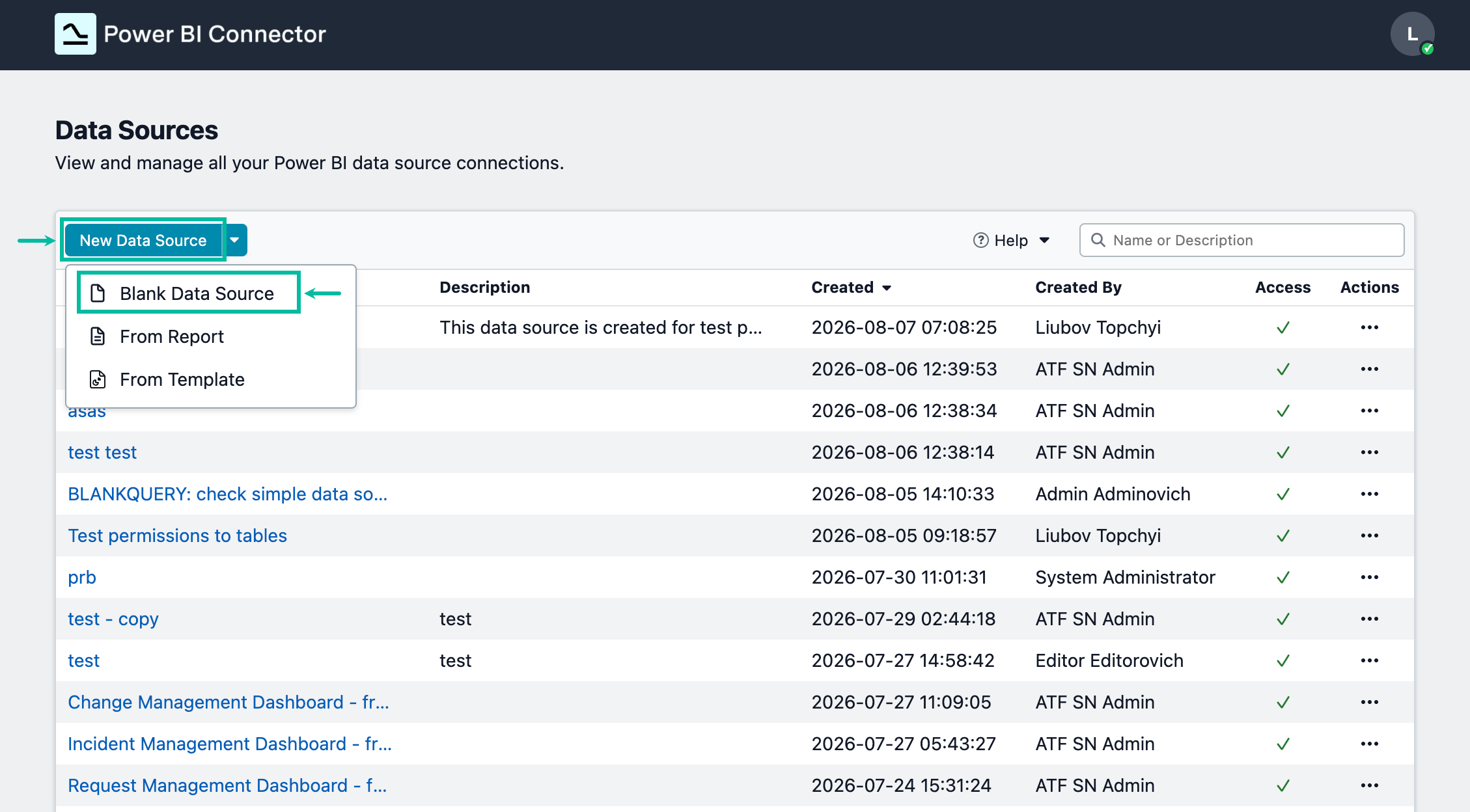Screen dimensions: 1470x812
Task: Click the 2026-07-24 15:31:24 created date
Action: click(901, 785)
